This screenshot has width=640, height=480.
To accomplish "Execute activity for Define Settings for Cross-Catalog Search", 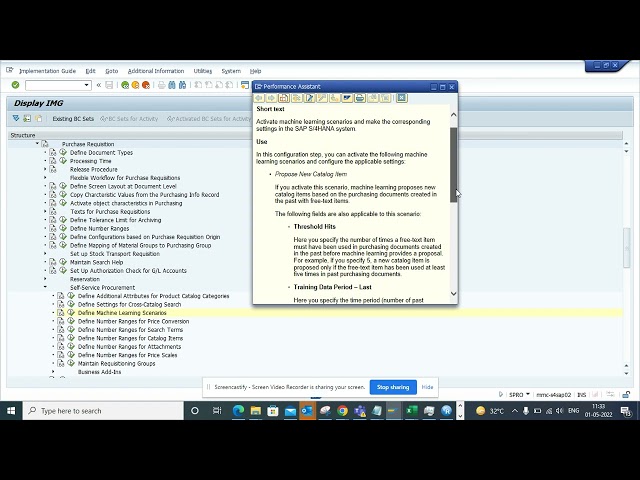I will point(71,304).
